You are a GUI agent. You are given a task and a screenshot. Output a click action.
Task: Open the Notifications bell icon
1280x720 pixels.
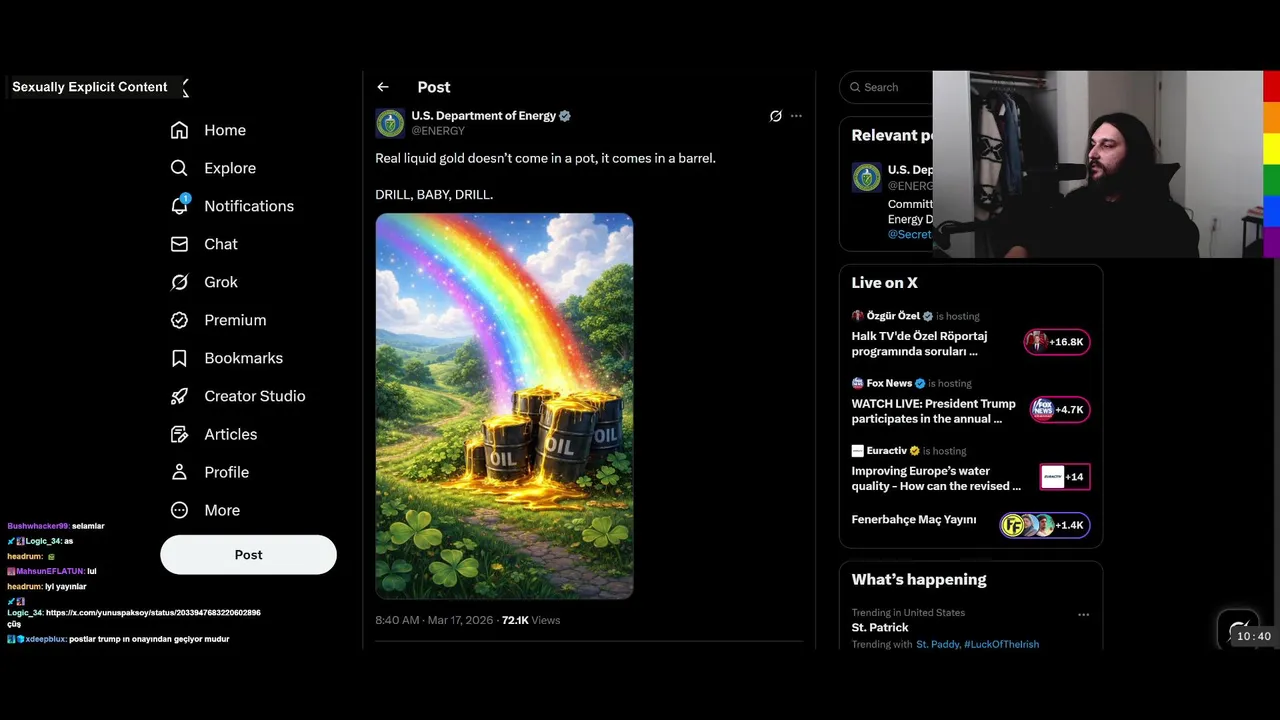pyautogui.click(x=179, y=205)
